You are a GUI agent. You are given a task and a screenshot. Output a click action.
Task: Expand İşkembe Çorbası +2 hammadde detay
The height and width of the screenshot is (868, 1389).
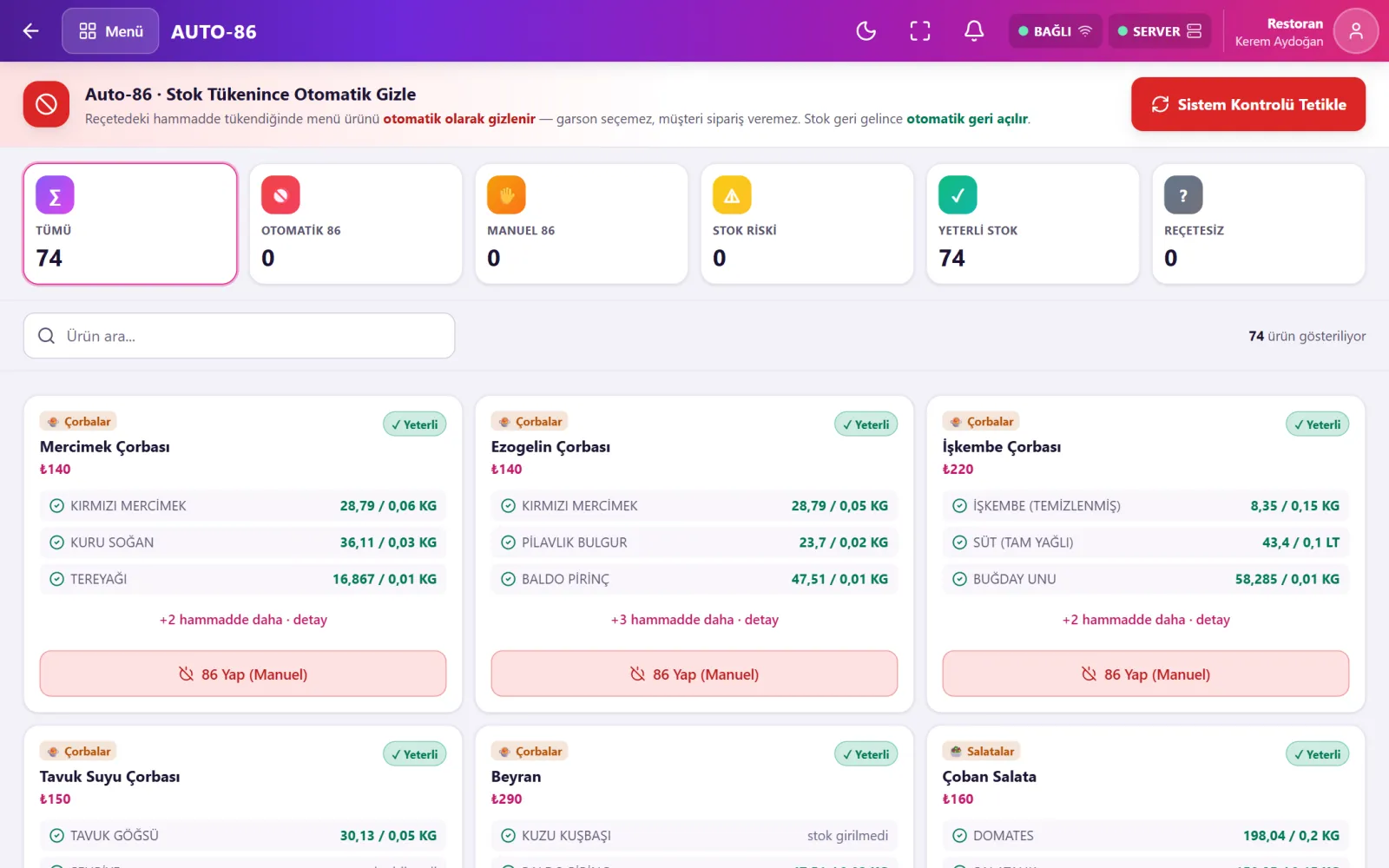pos(1146,620)
